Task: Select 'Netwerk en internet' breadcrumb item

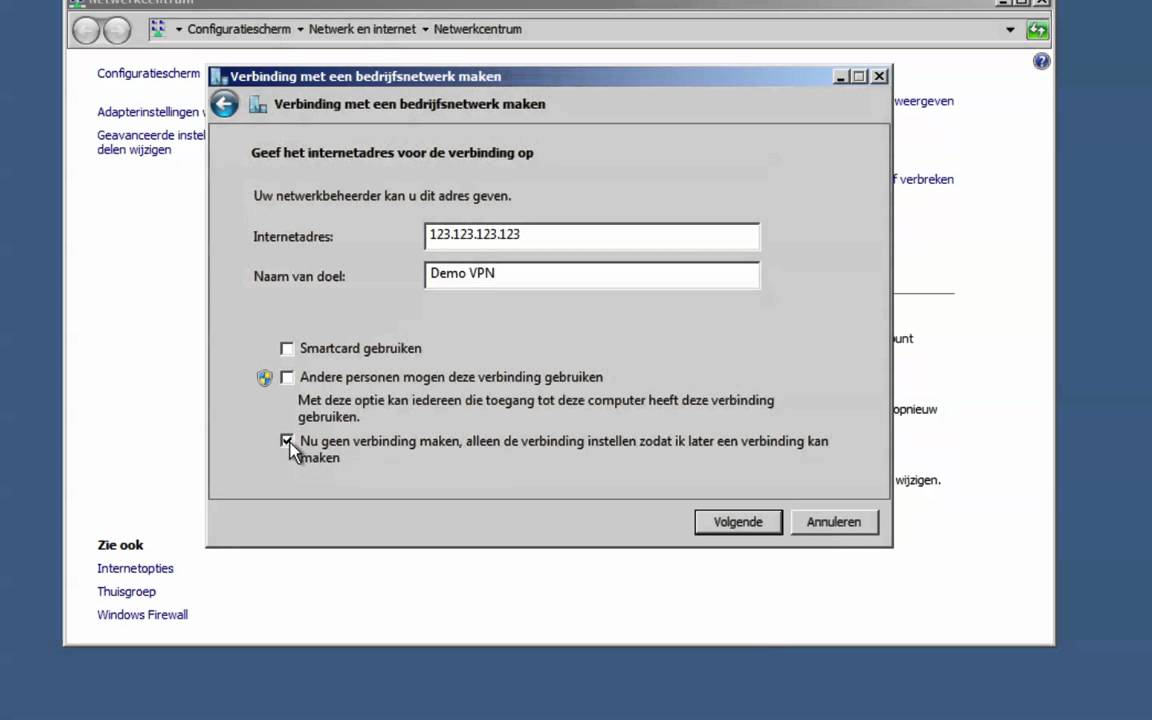Action: click(362, 29)
